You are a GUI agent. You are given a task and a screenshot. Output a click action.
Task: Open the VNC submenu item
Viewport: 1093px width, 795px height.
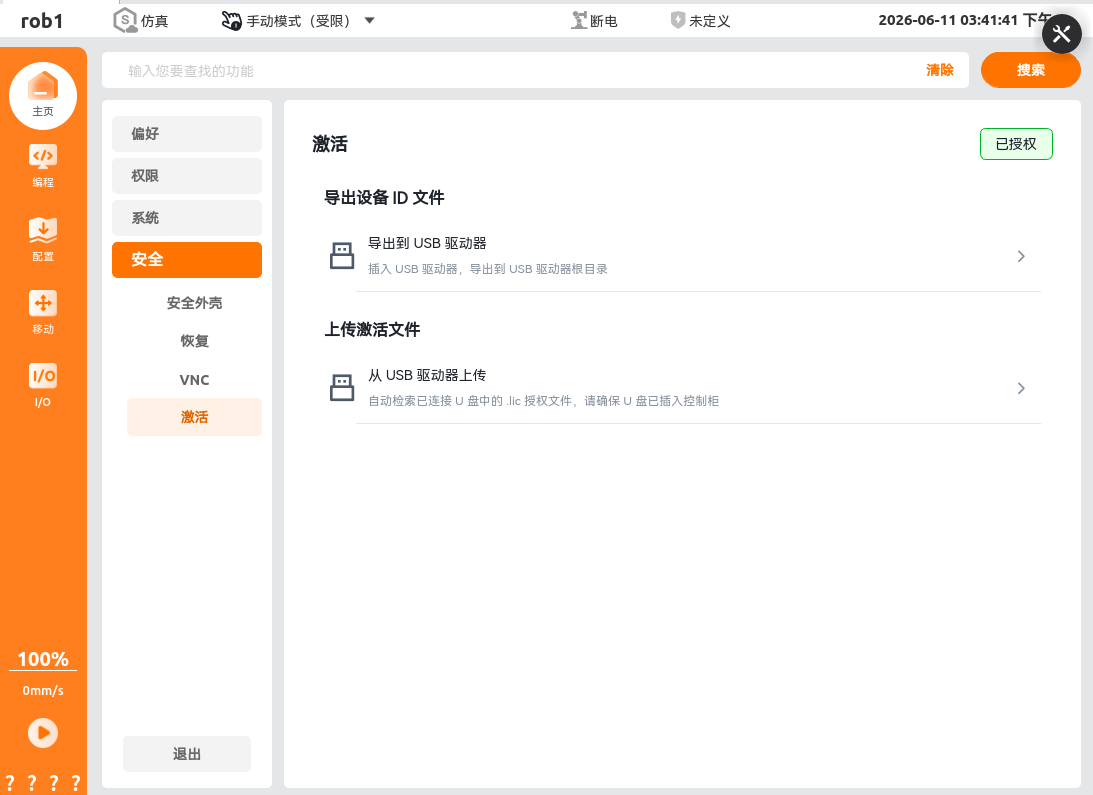pos(194,380)
